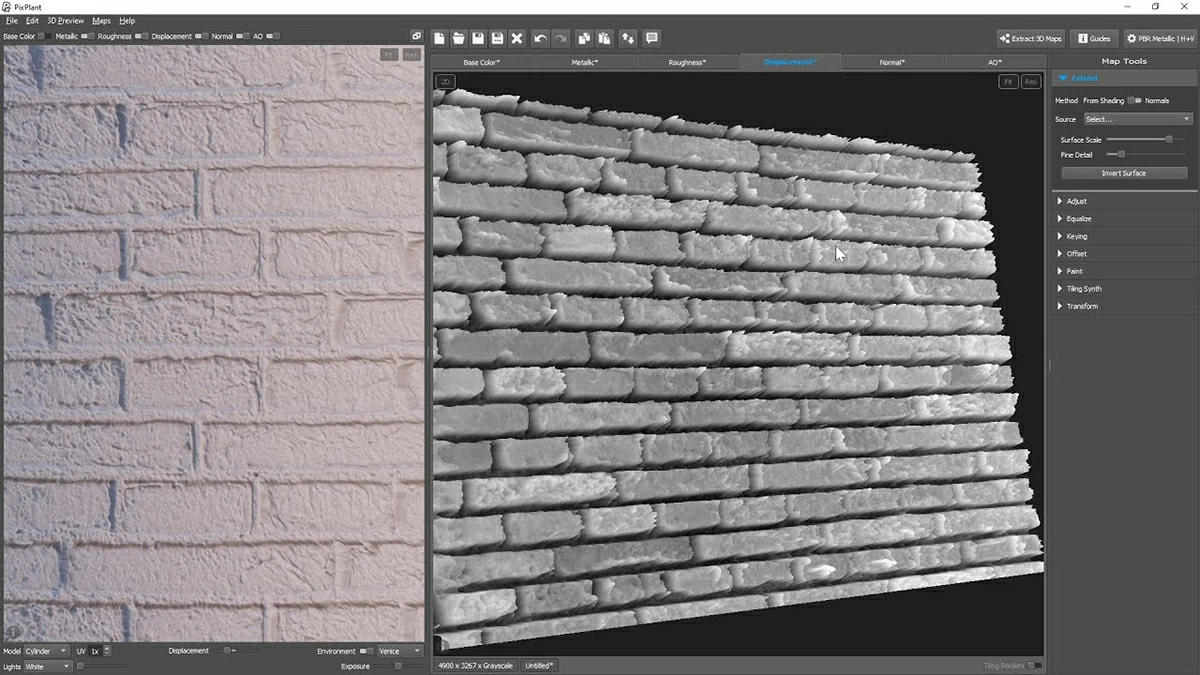Open the File menu

click(11, 20)
